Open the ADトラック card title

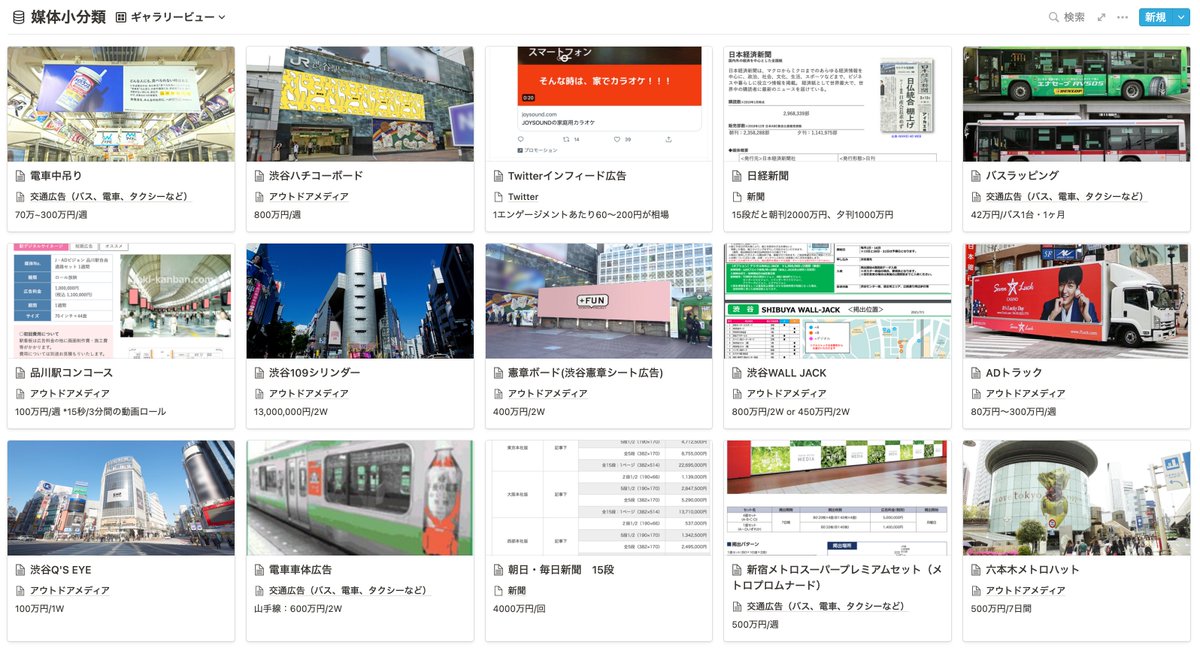[x=1014, y=373]
